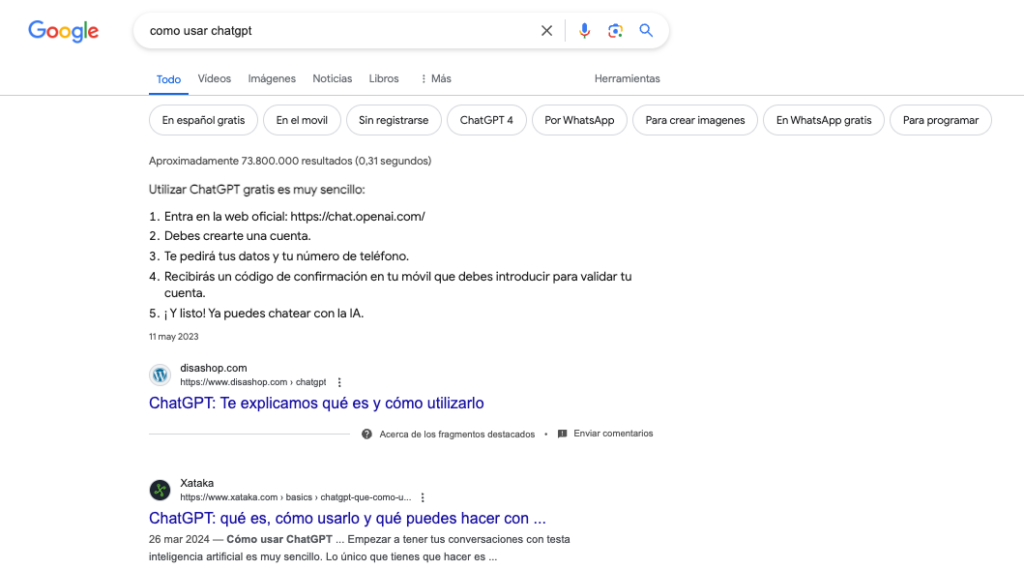This screenshot has width=1024, height=570.
Task: Click the disashop.com site name
Action: [214, 368]
